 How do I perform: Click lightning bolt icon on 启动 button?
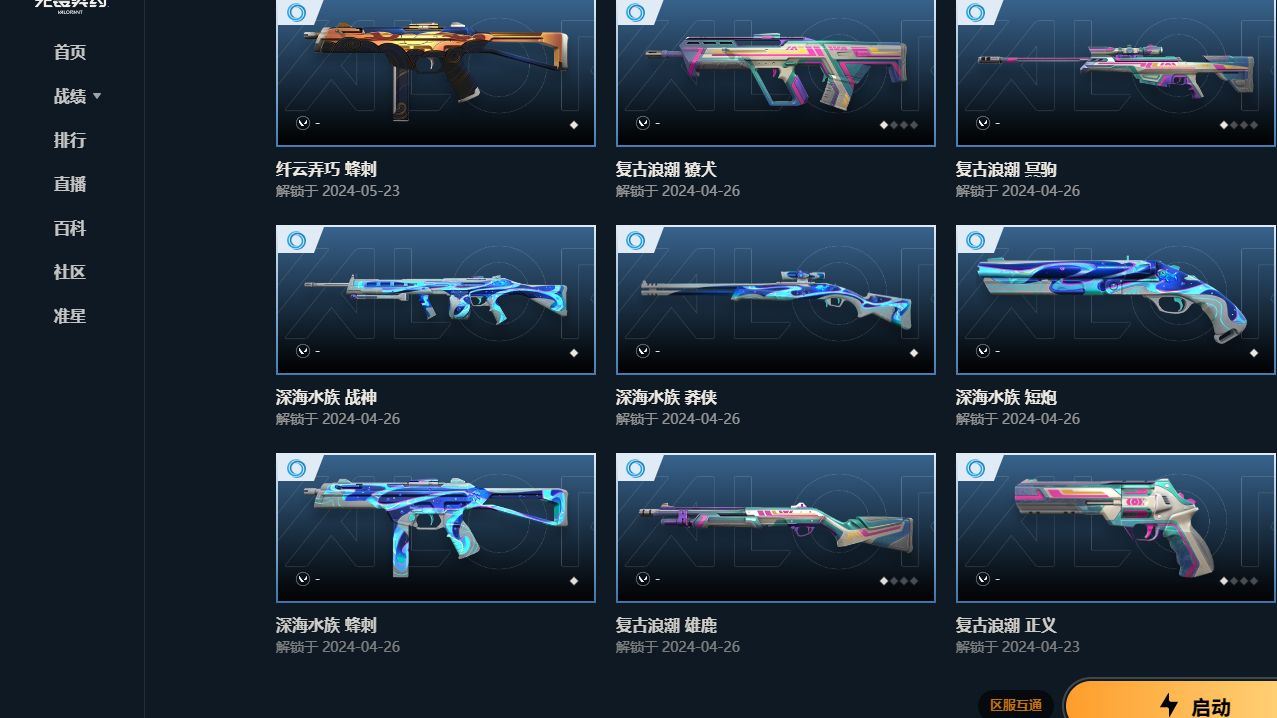tap(1169, 705)
